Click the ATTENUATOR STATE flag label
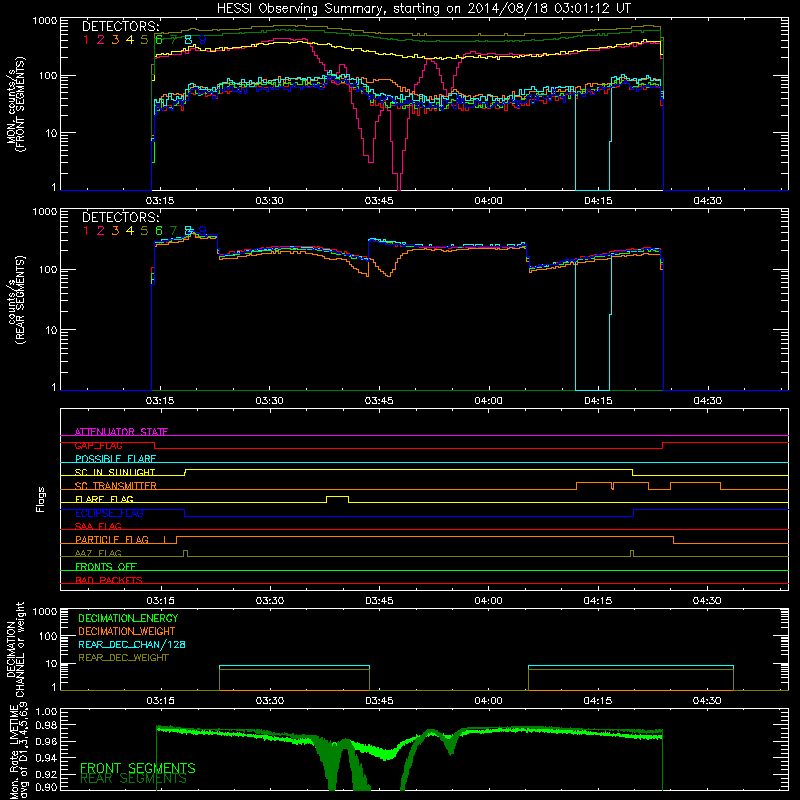The width and height of the screenshot is (800, 800). [121, 432]
